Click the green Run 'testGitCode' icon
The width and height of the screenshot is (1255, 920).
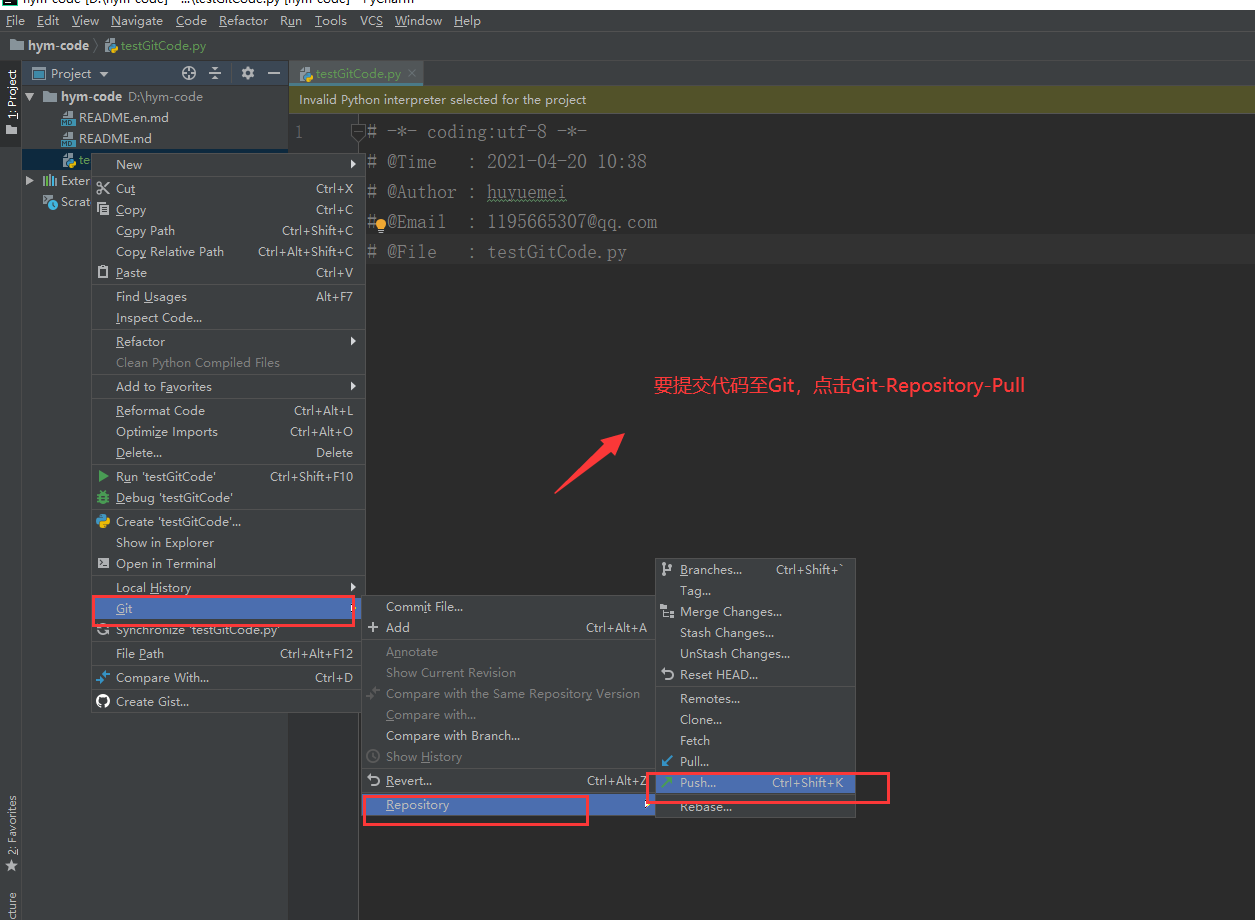(x=103, y=476)
